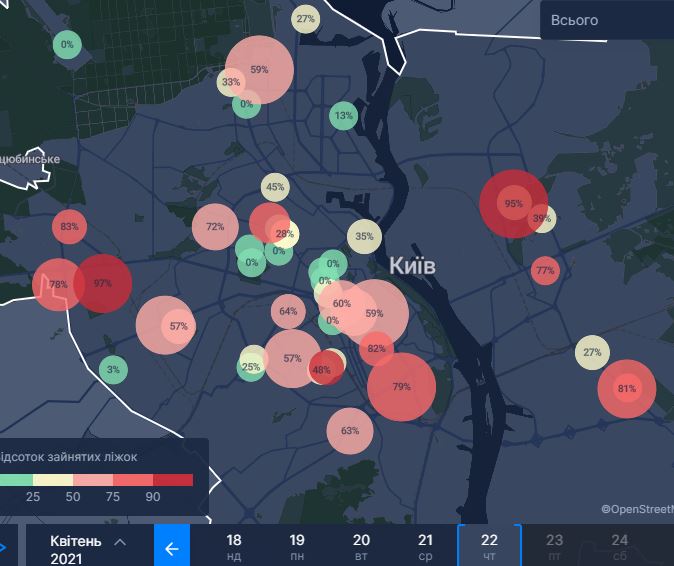This screenshot has width=674, height=566.
Task: Click the 79% occupancy bubble
Action: 401,386
